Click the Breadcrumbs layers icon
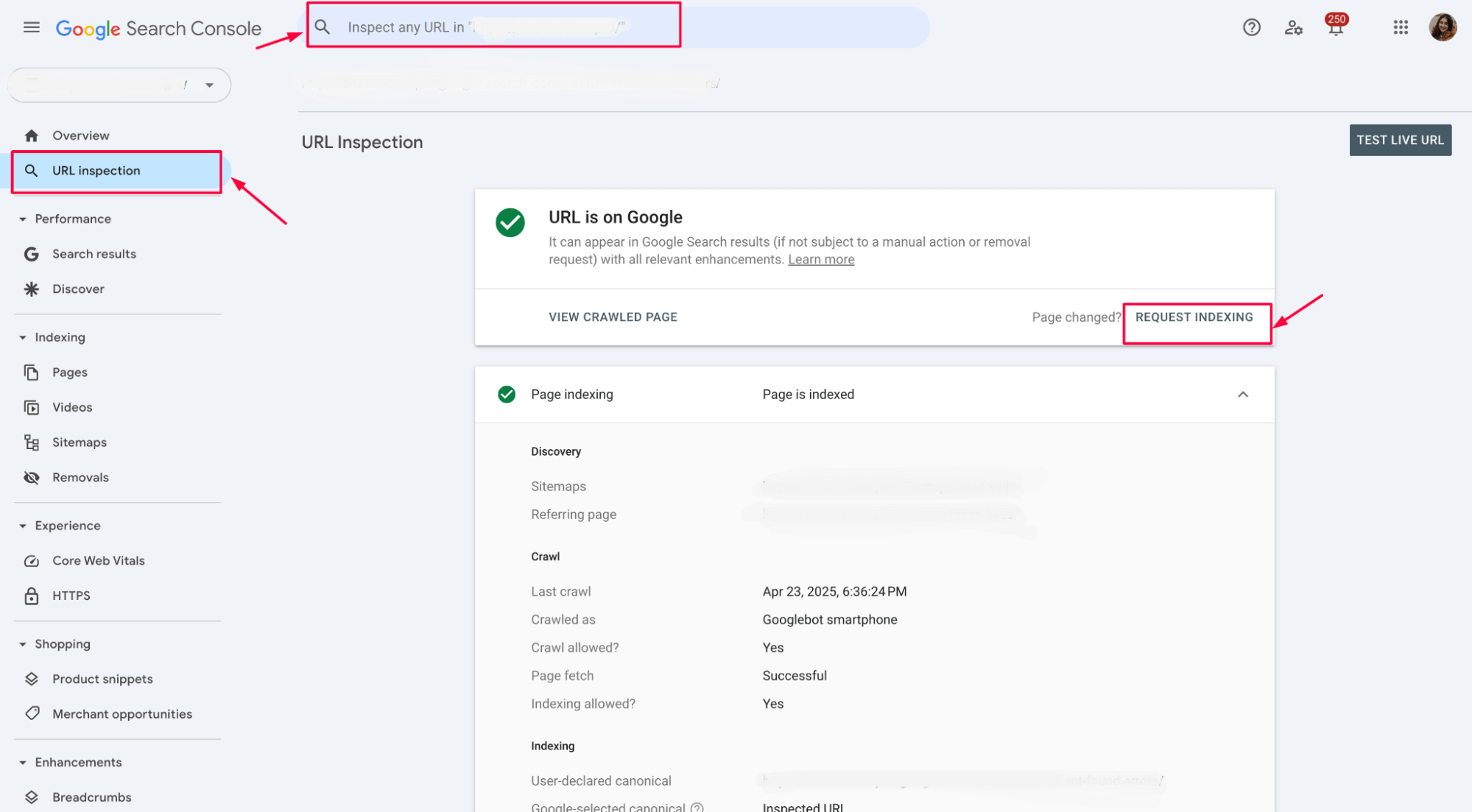The image size is (1472, 812). click(x=31, y=797)
